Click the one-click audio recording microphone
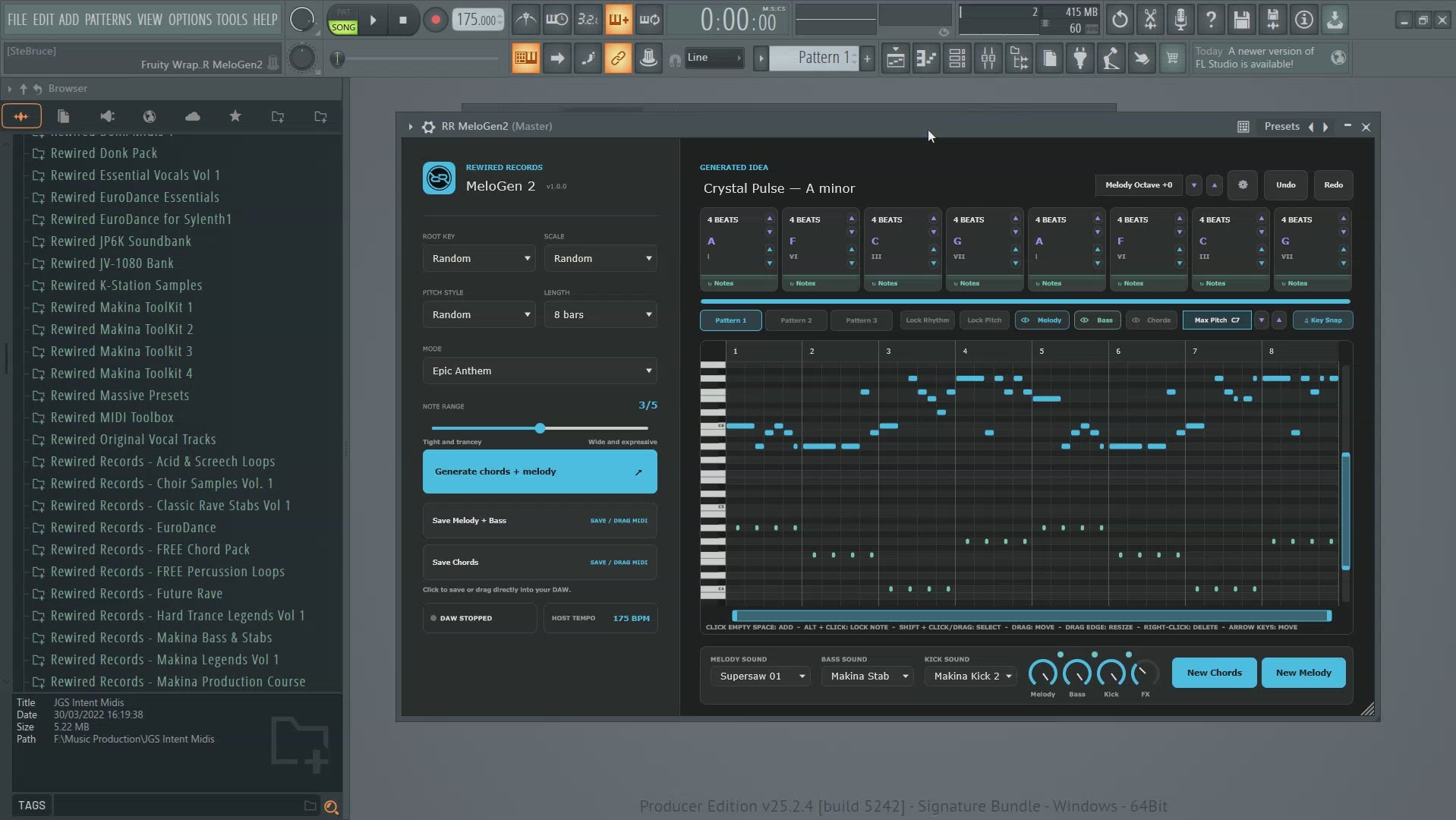1456x820 pixels. pyautogui.click(x=1180, y=20)
